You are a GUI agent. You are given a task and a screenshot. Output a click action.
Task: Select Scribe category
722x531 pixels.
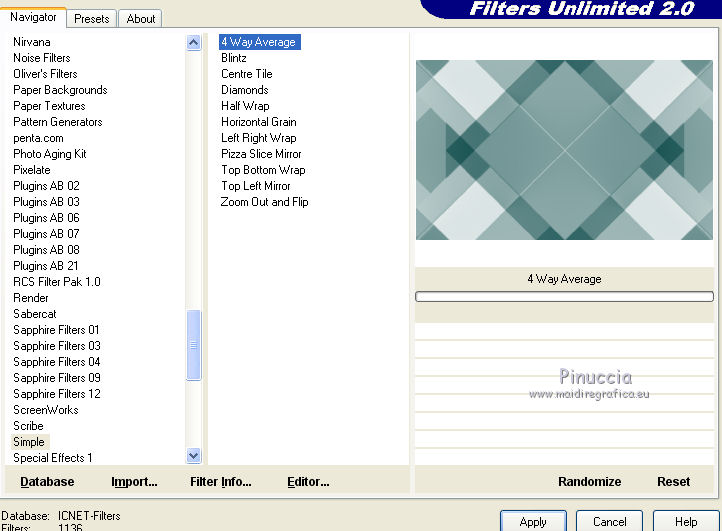tap(28, 426)
